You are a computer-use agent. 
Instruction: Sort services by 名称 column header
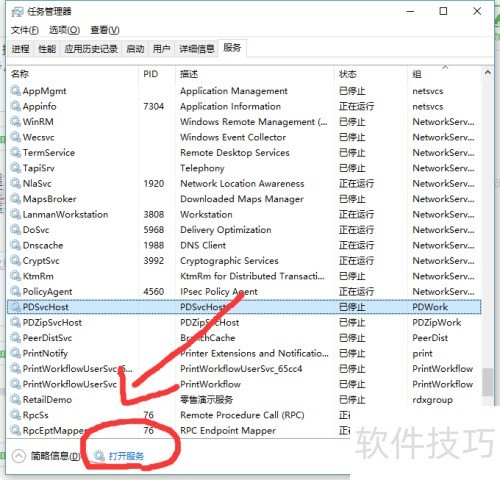(73, 74)
